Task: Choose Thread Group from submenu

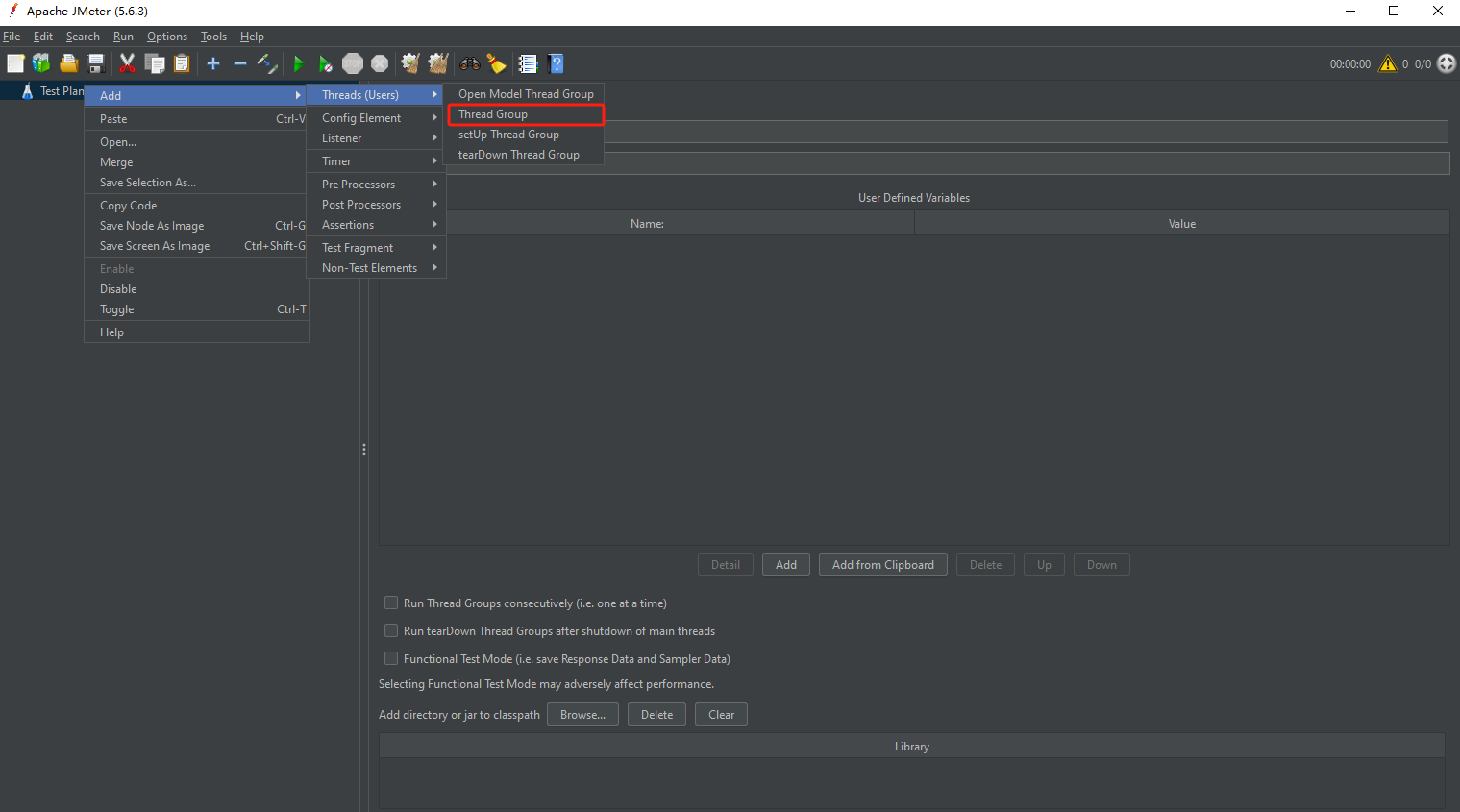Action: point(525,114)
